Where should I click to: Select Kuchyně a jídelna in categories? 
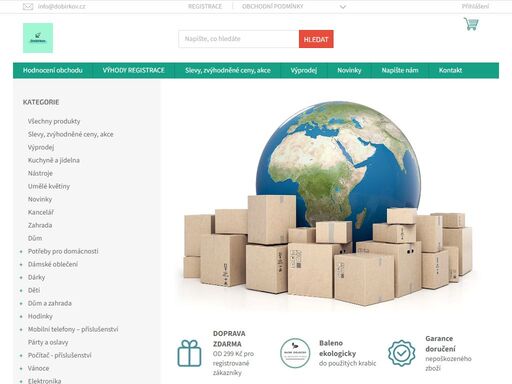pos(54,160)
